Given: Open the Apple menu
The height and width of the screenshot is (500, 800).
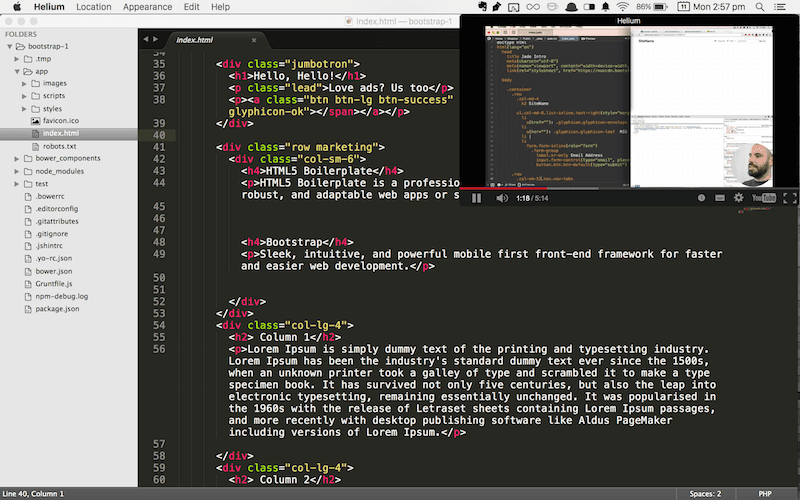Looking at the screenshot, I should [17, 7].
